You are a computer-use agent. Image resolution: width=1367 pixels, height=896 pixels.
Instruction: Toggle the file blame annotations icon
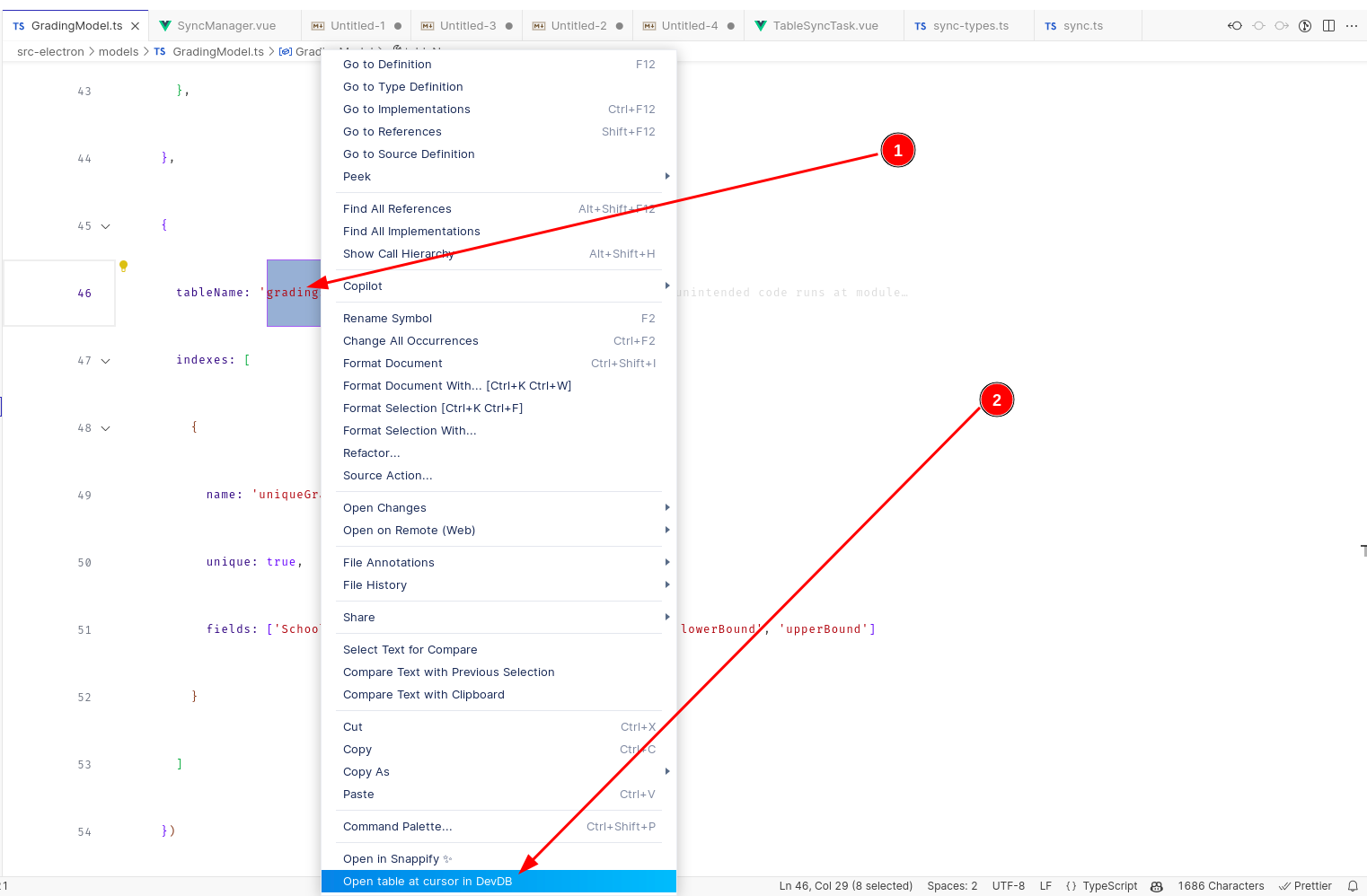coord(1305,26)
